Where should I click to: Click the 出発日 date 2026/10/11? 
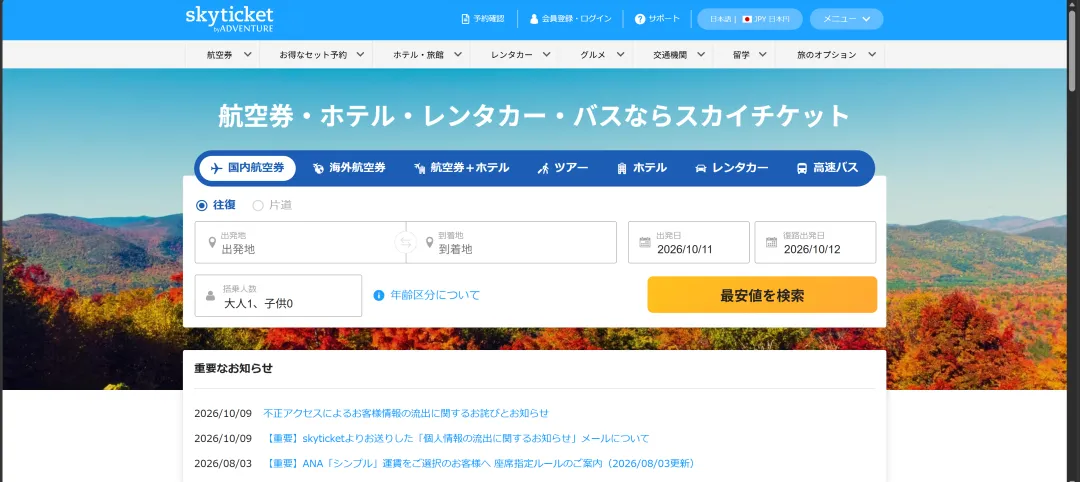(x=685, y=249)
